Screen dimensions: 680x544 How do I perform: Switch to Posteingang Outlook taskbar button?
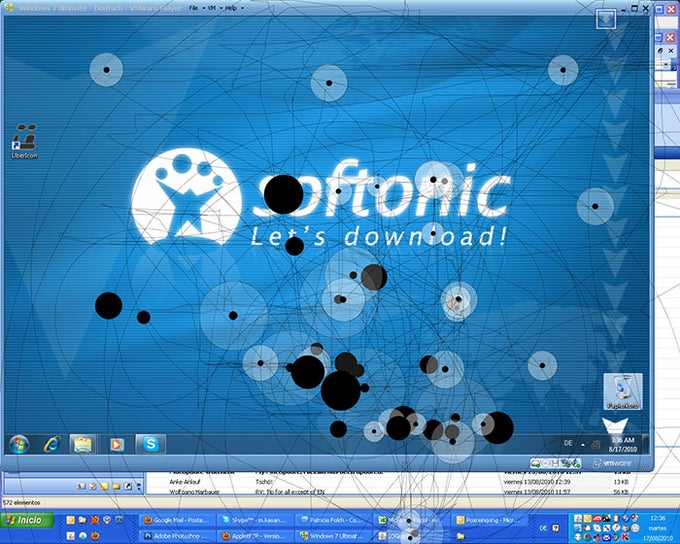[x=490, y=520]
